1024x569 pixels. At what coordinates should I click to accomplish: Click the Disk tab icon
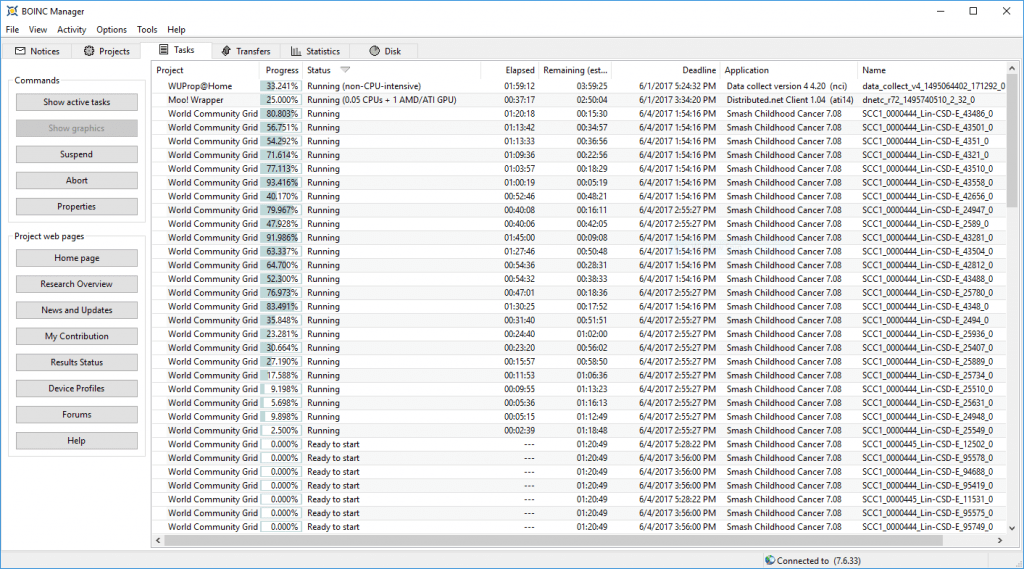[x=373, y=51]
